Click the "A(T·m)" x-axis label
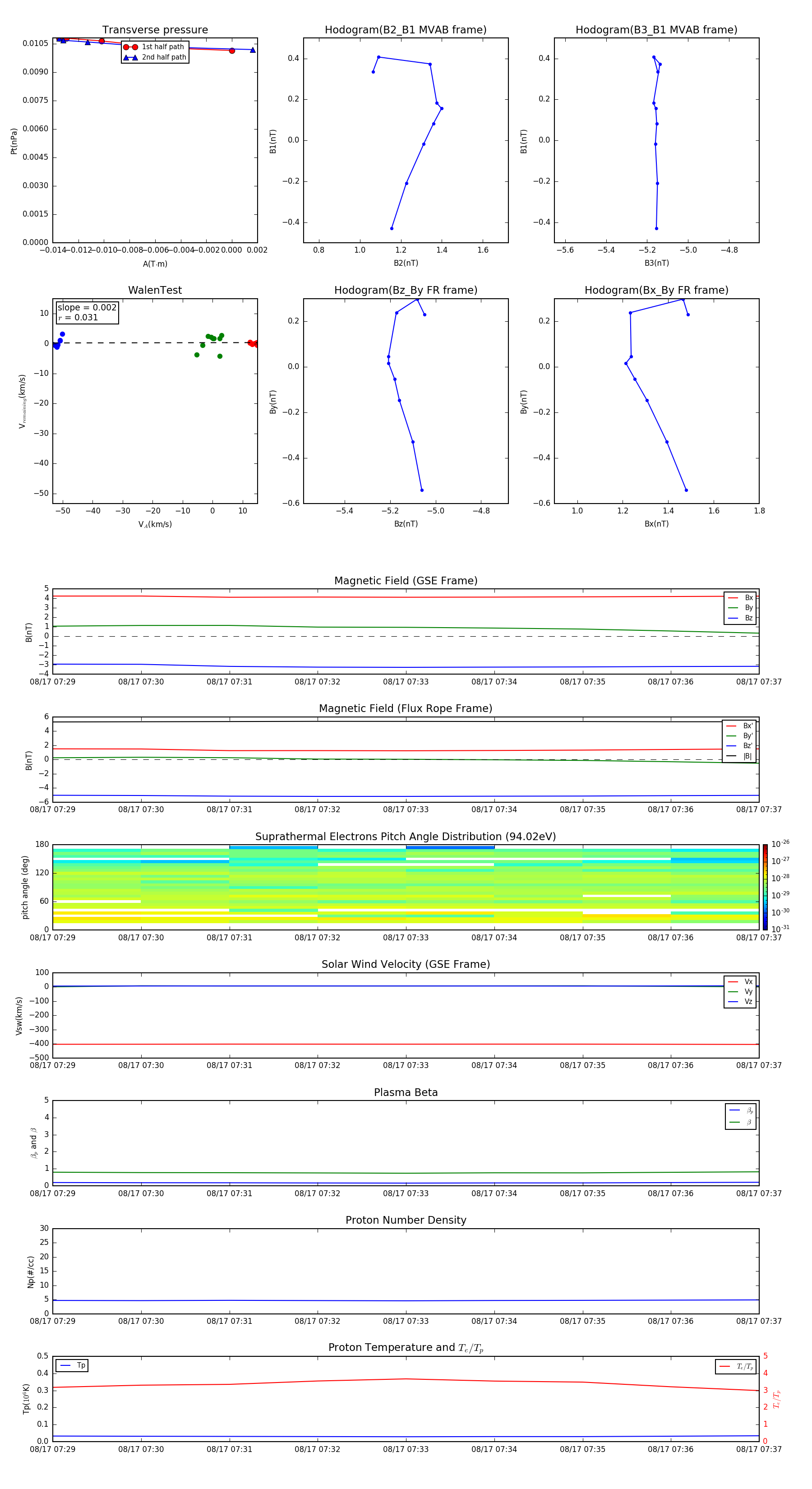 tap(155, 264)
